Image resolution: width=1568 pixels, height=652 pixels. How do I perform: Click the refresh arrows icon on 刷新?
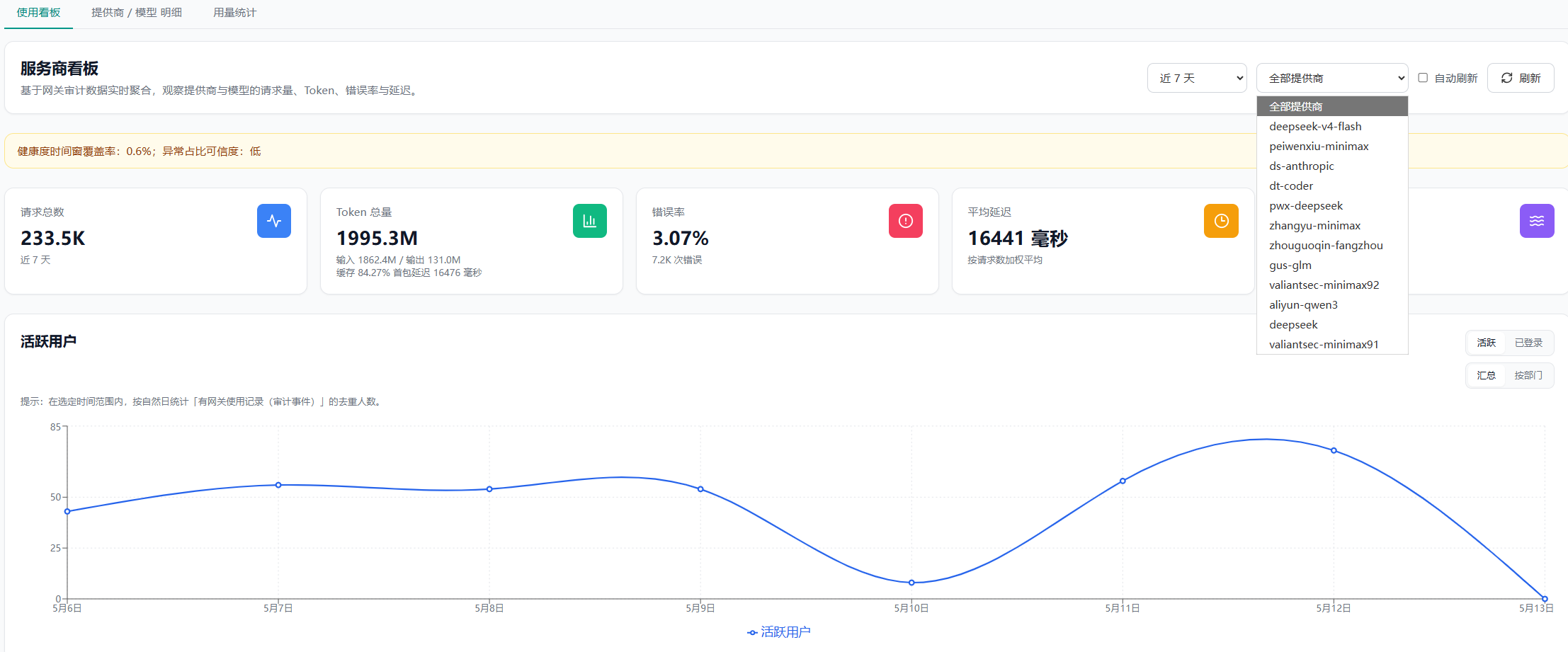tap(1507, 78)
